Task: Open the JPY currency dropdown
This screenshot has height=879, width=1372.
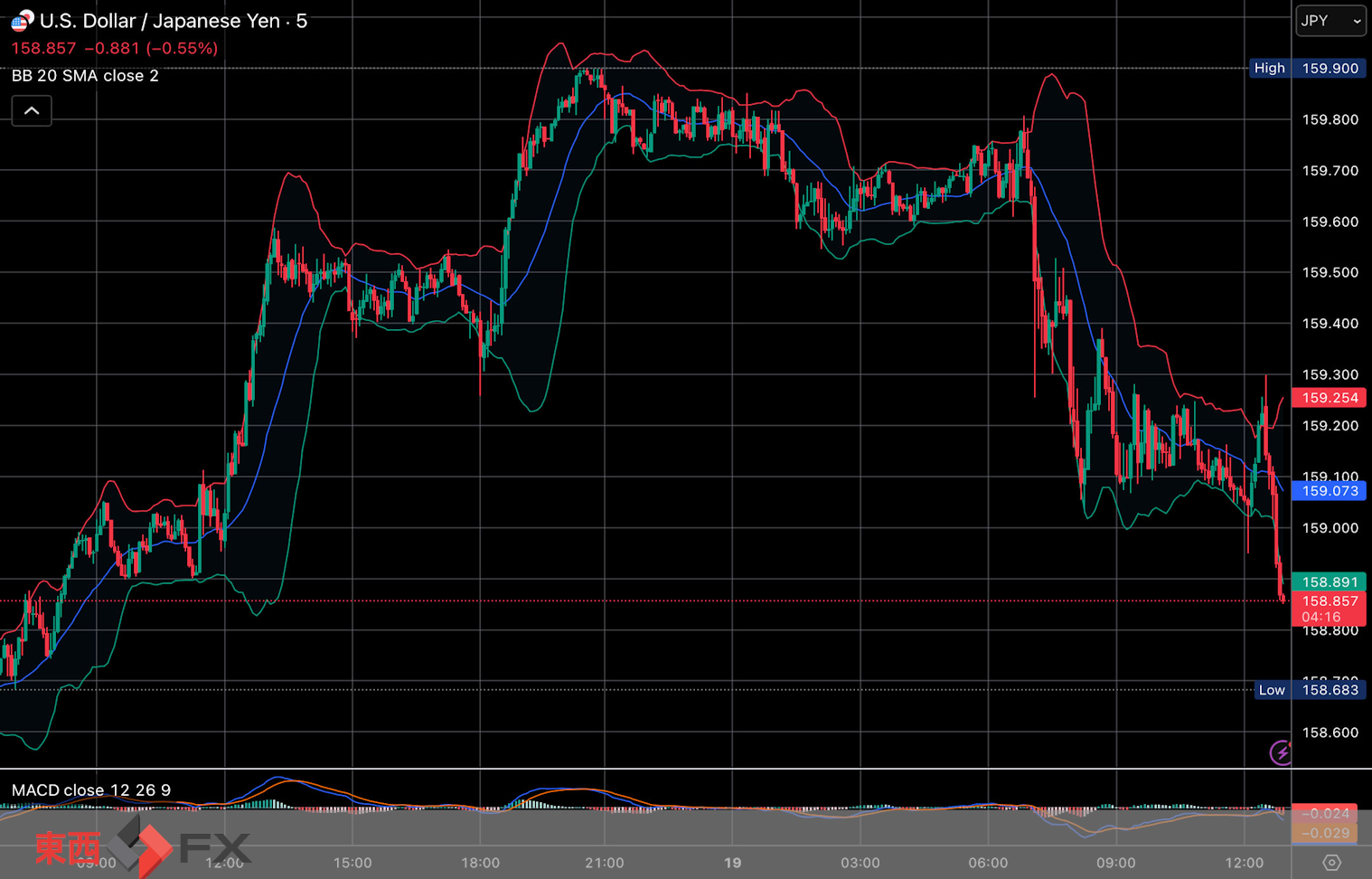Action: pos(1330,21)
